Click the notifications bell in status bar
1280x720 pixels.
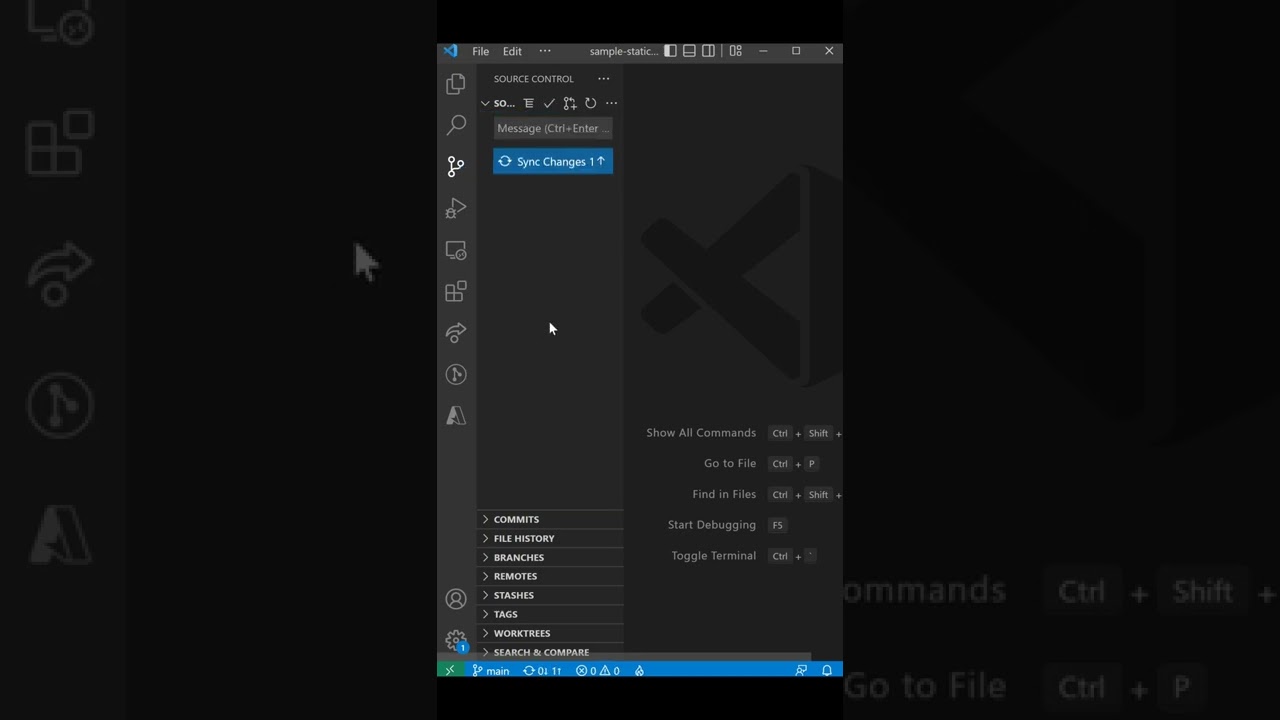pyautogui.click(x=827, y=670)
